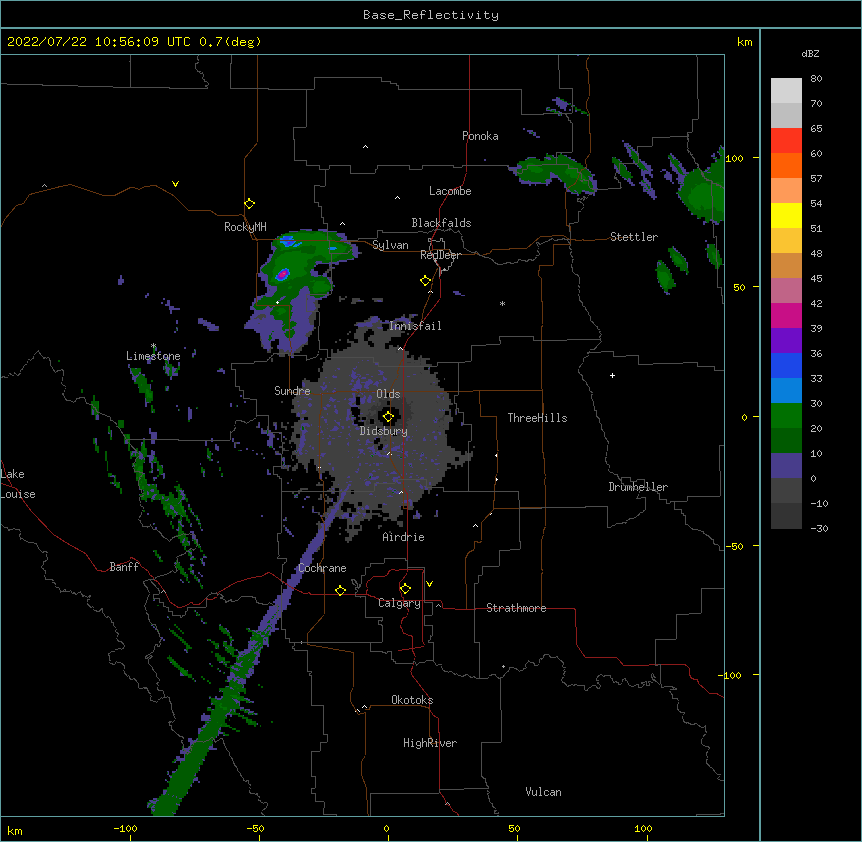Click the Stettler label

(634, 237)
